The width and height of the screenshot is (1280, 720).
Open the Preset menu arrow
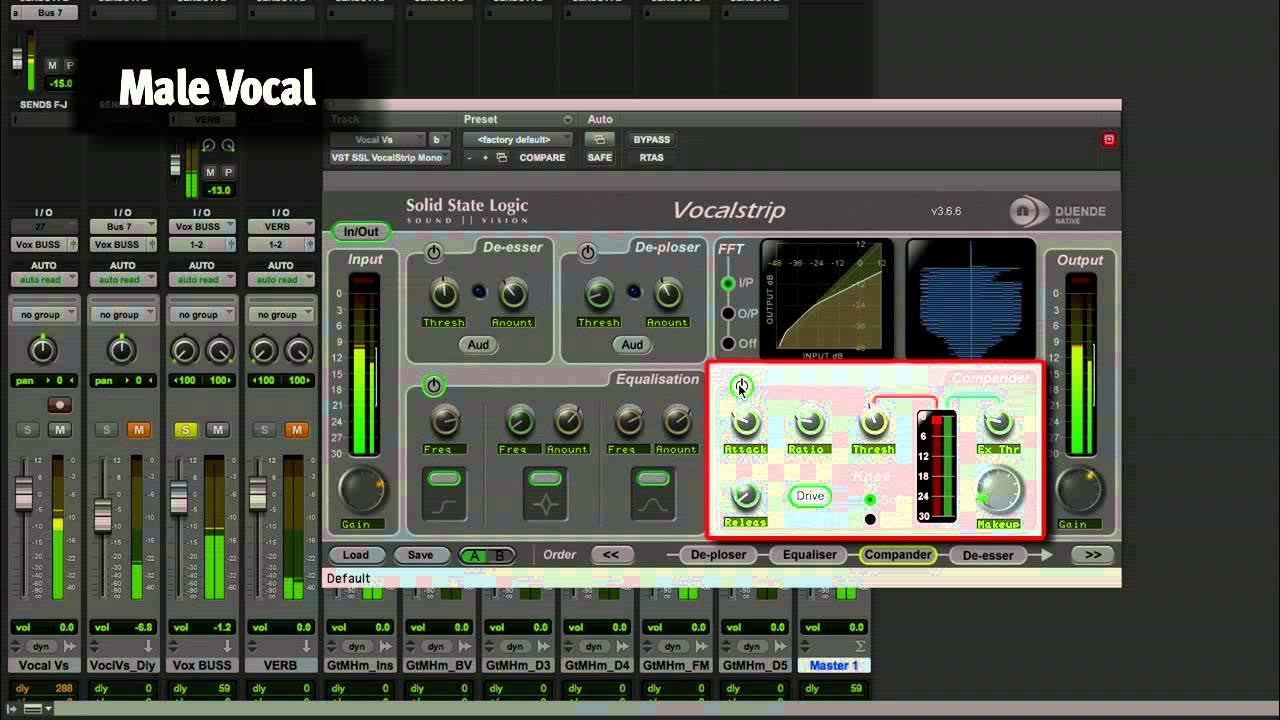pos(568,119)
